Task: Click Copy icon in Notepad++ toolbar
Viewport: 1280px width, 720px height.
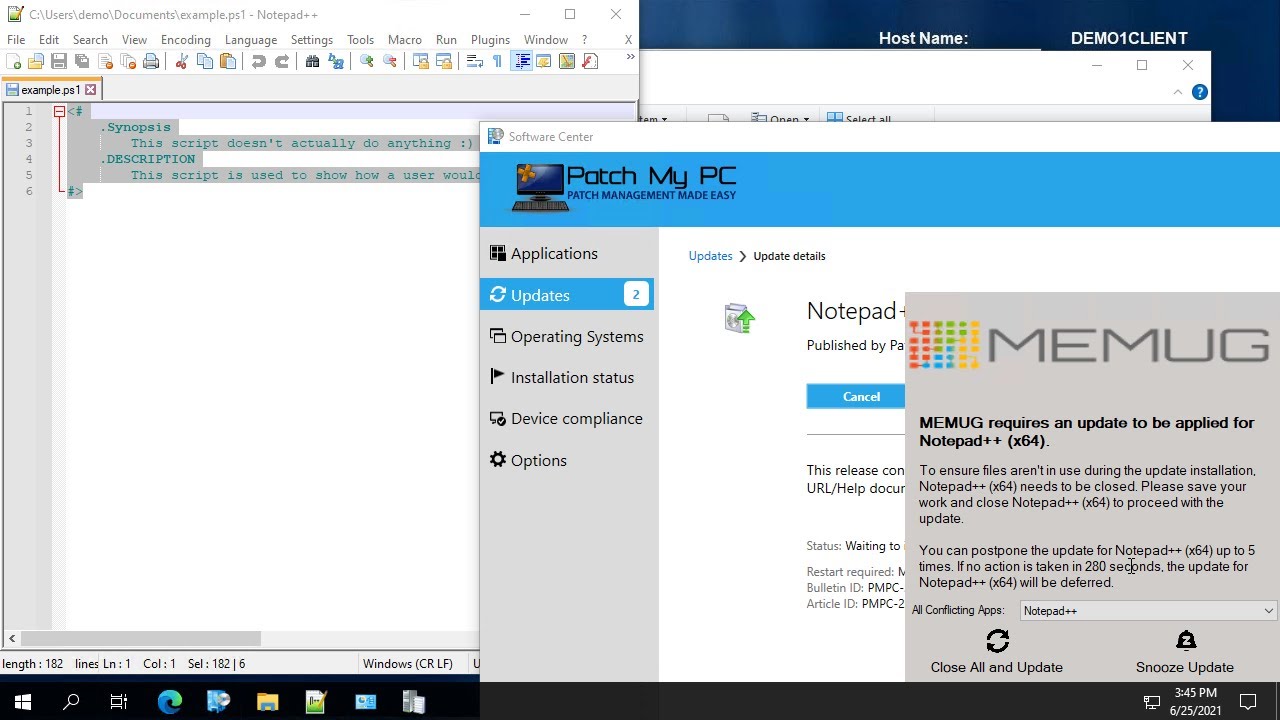Action: [x=205, y=62]
